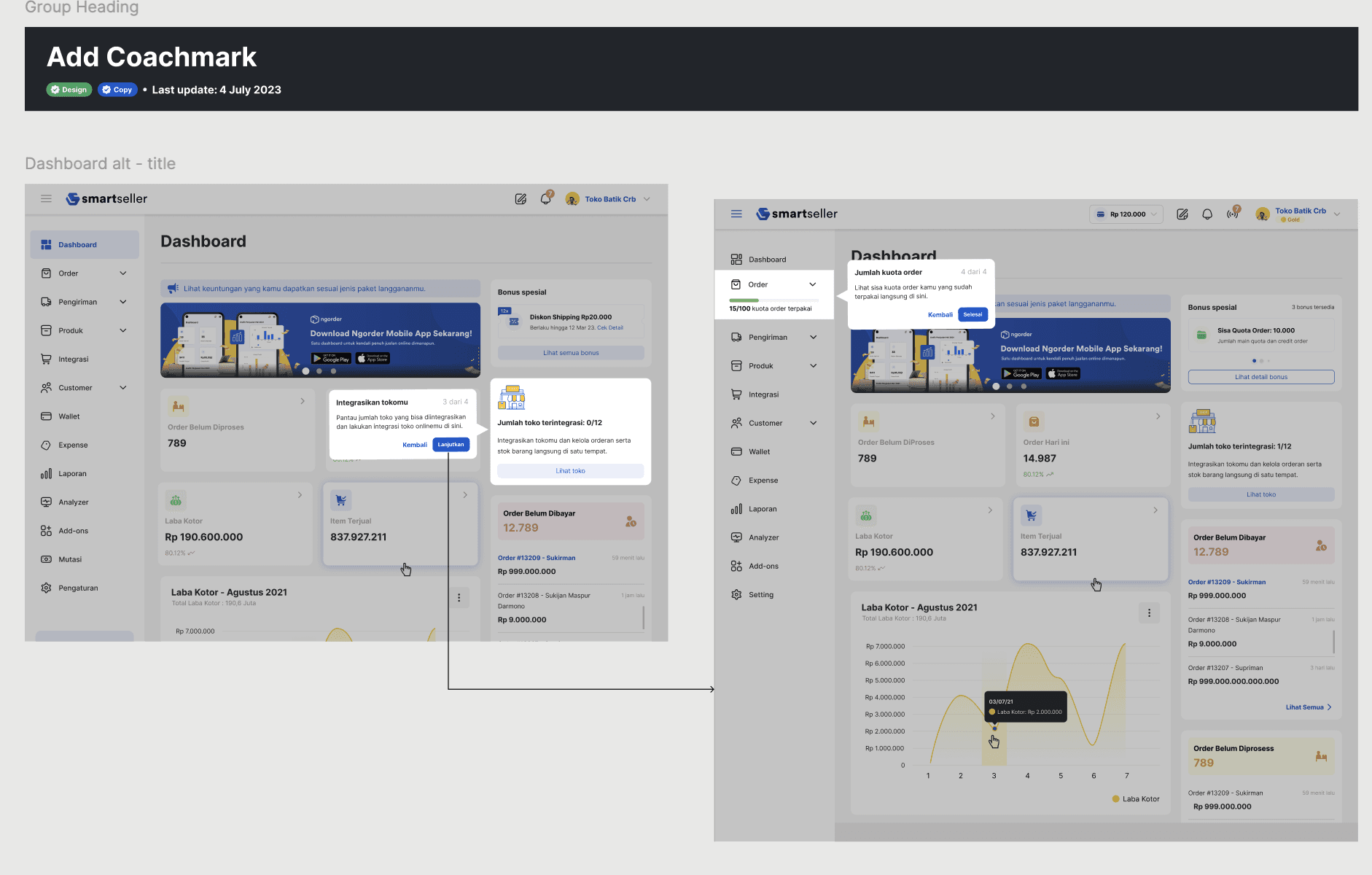Expand Pengiriman menu in left sidebar
The image size is (1372, 875).
pos(123,302)
